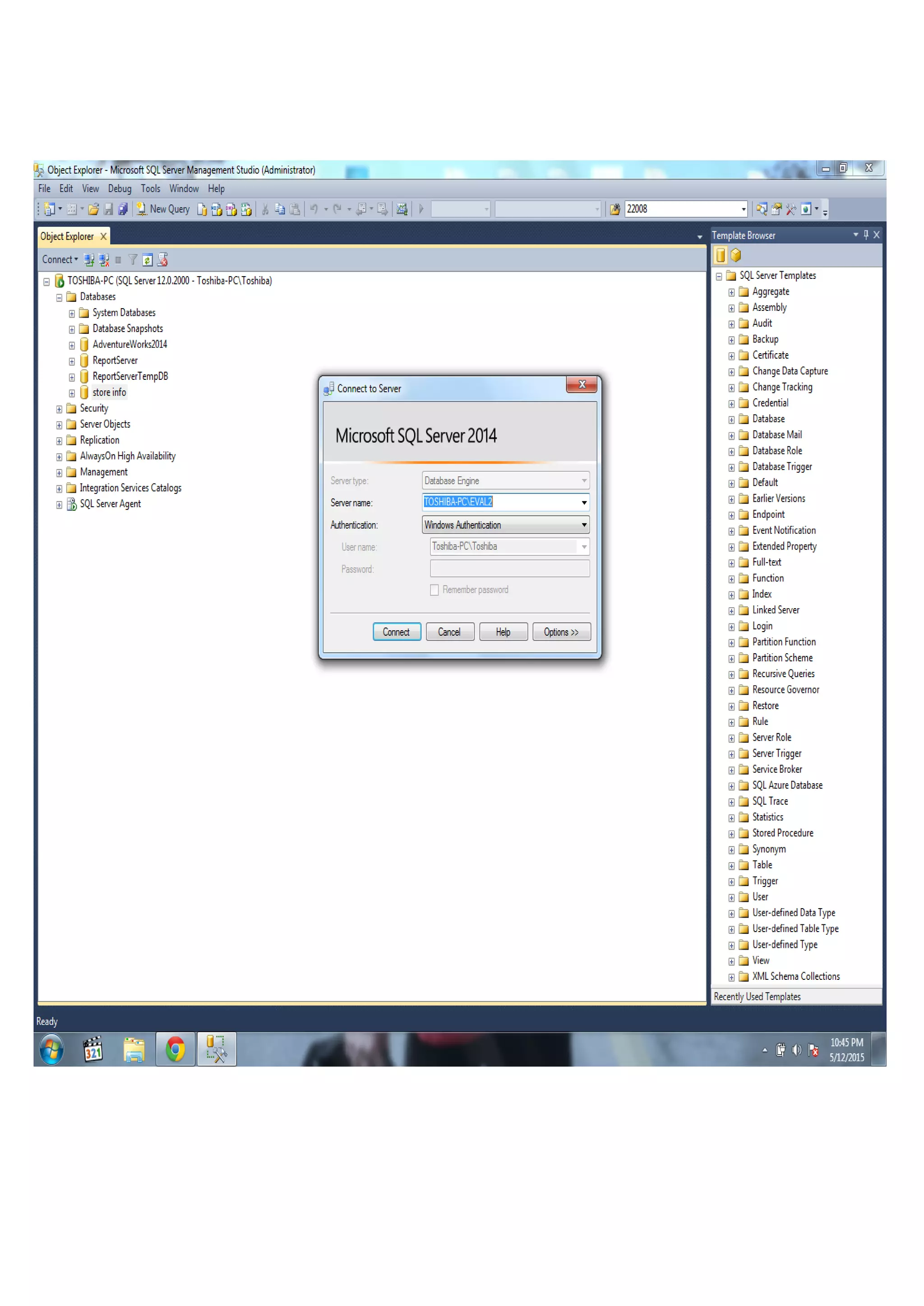Viewport: 924px width, 1306px height.
Task: Click the Filter funnel icon in Object Explorer
Action: point(133,260)
